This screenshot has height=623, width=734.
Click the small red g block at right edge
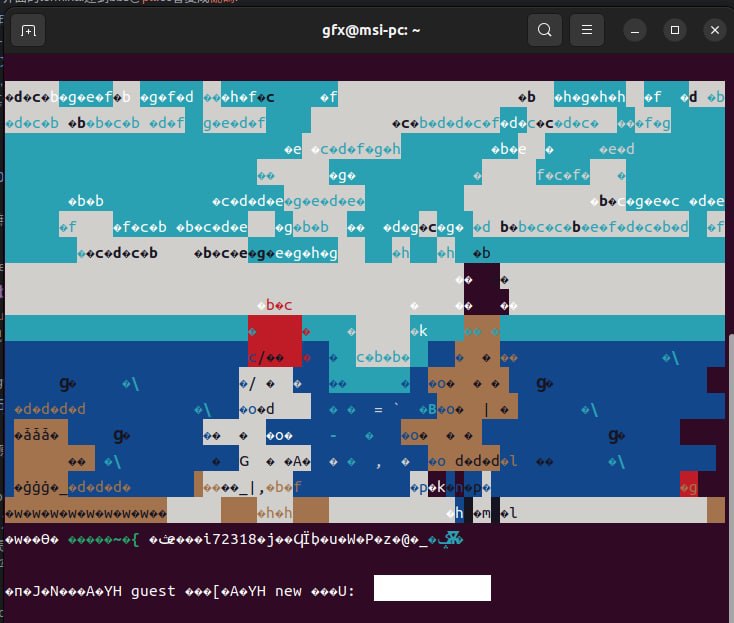(x=689, y=487)
